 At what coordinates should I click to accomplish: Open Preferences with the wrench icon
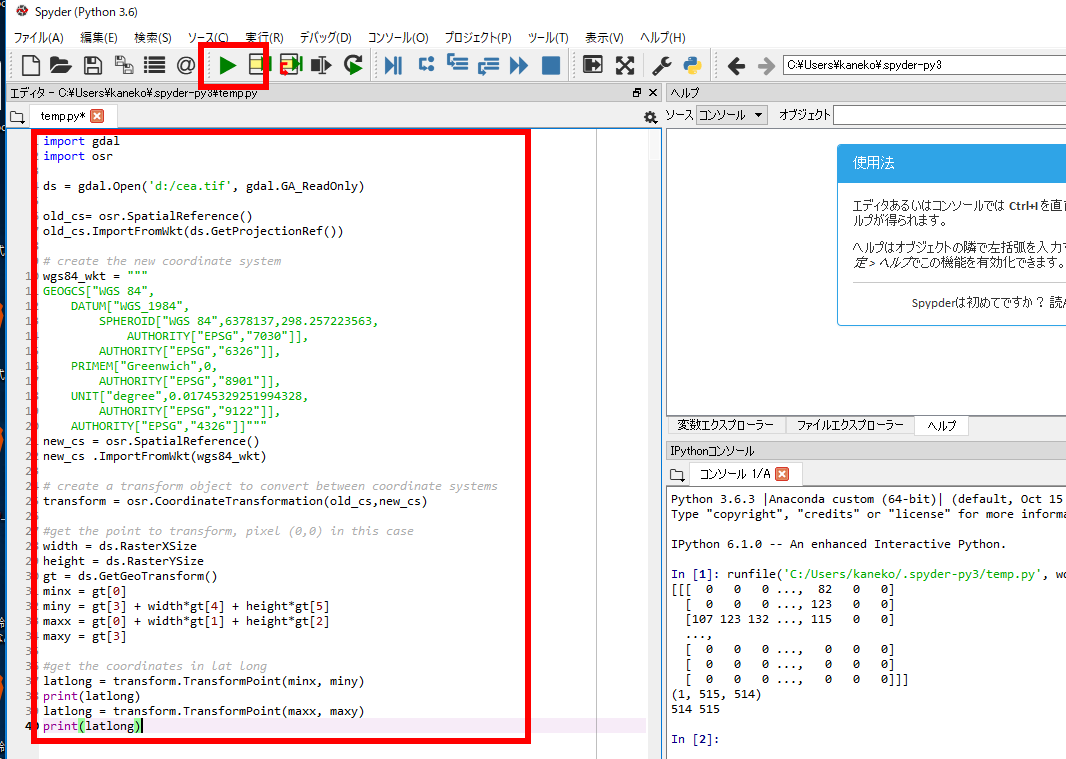pyautogui.click(x=661, y=66)
